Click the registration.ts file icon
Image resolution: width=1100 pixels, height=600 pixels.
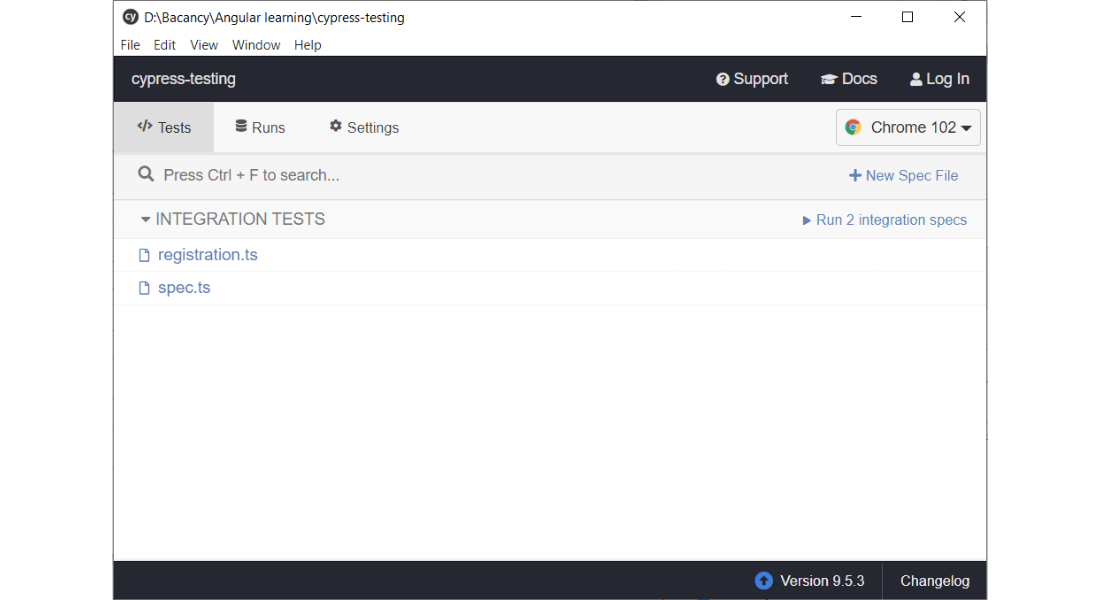(x=144, y=255)
